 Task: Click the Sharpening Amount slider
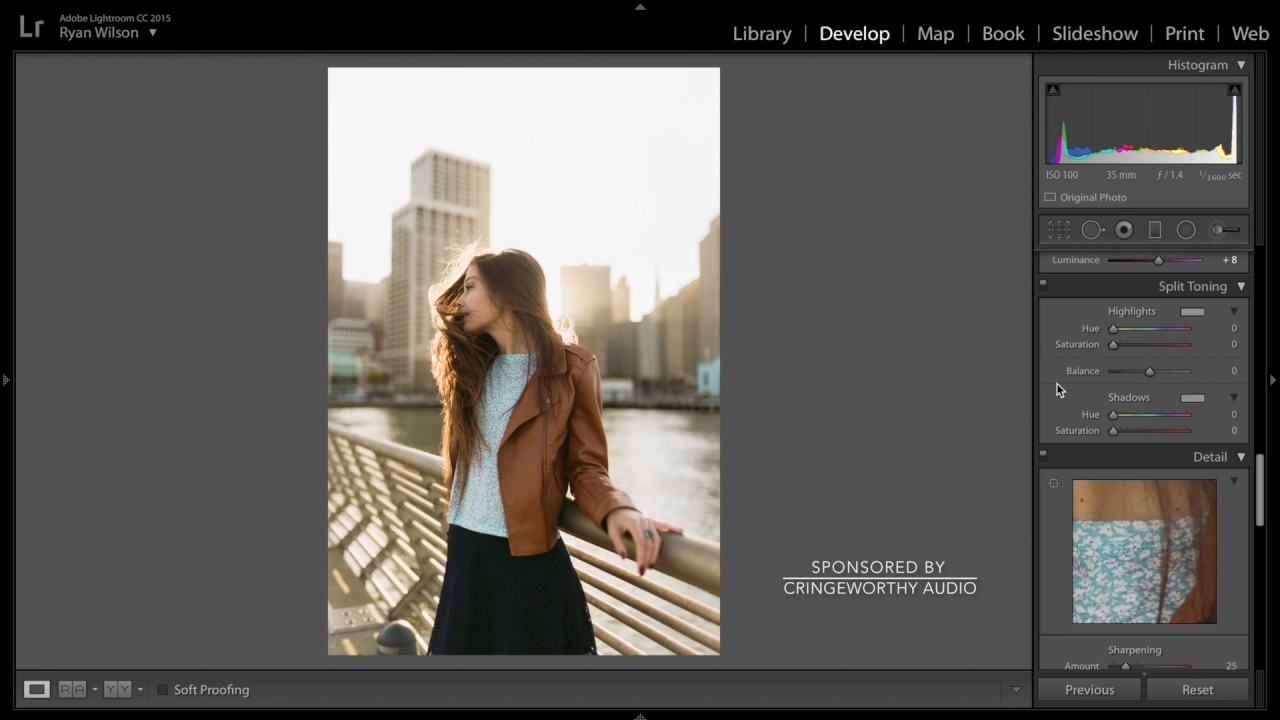(1150, 666)
